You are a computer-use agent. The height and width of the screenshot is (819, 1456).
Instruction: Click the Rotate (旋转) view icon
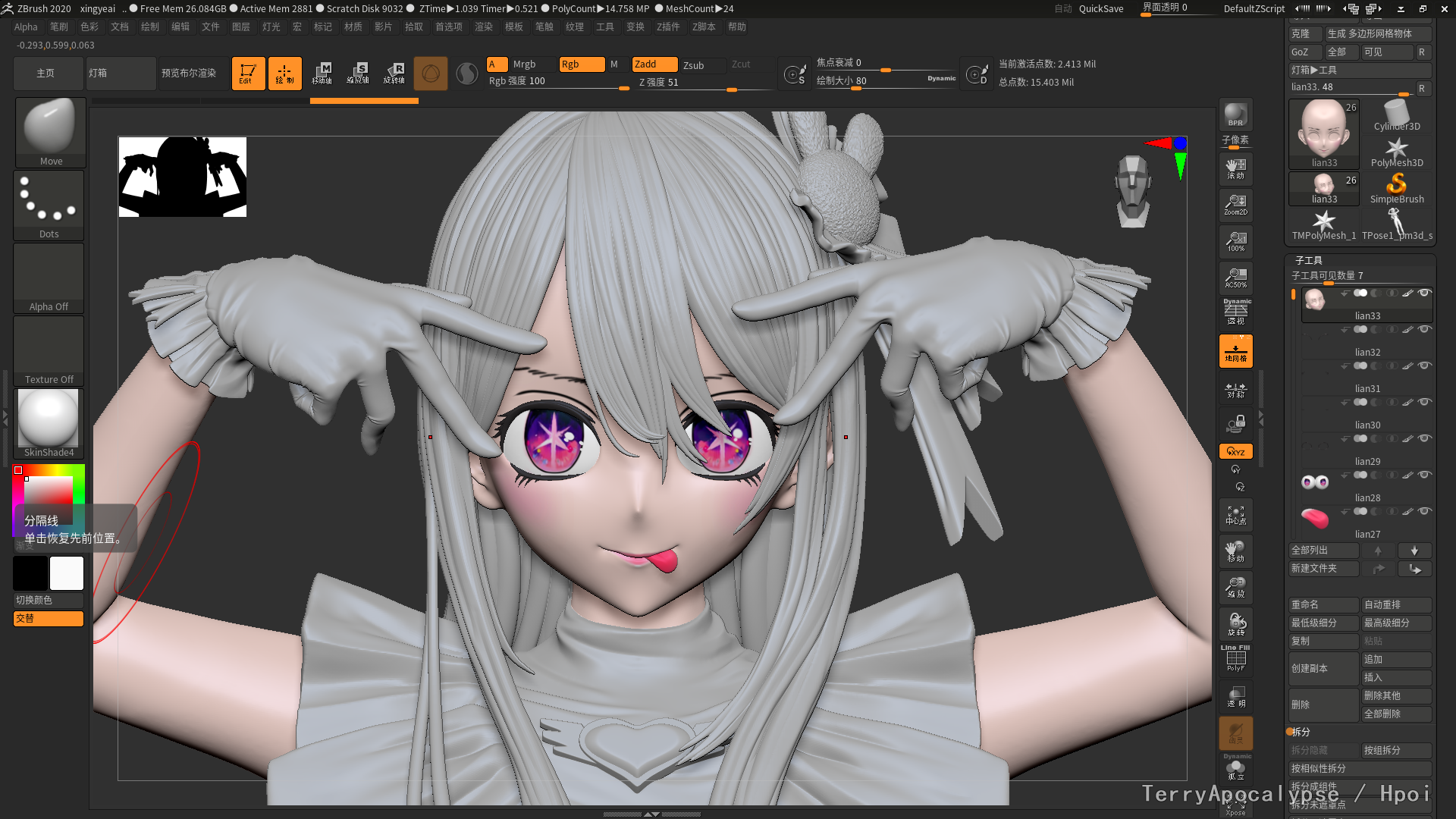[1235, 624]
